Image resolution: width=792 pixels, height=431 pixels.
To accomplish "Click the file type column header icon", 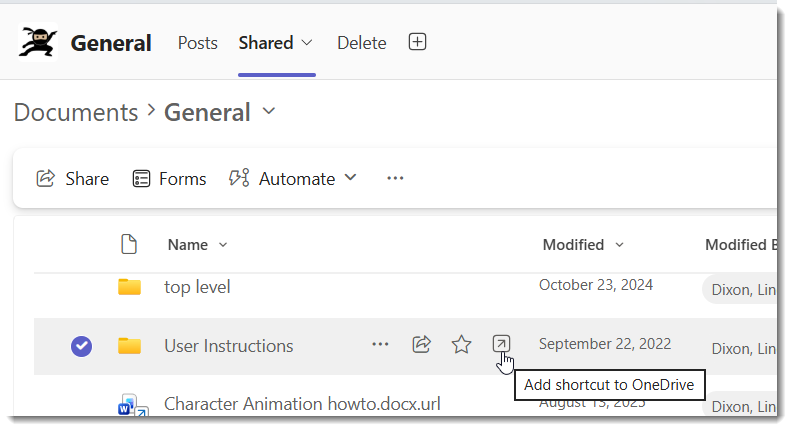I will point(129,244).
